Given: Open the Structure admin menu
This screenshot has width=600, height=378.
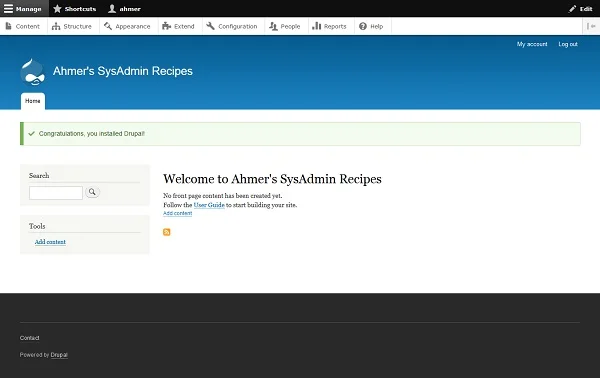Looking at the screenshot, I should point(72,26).
